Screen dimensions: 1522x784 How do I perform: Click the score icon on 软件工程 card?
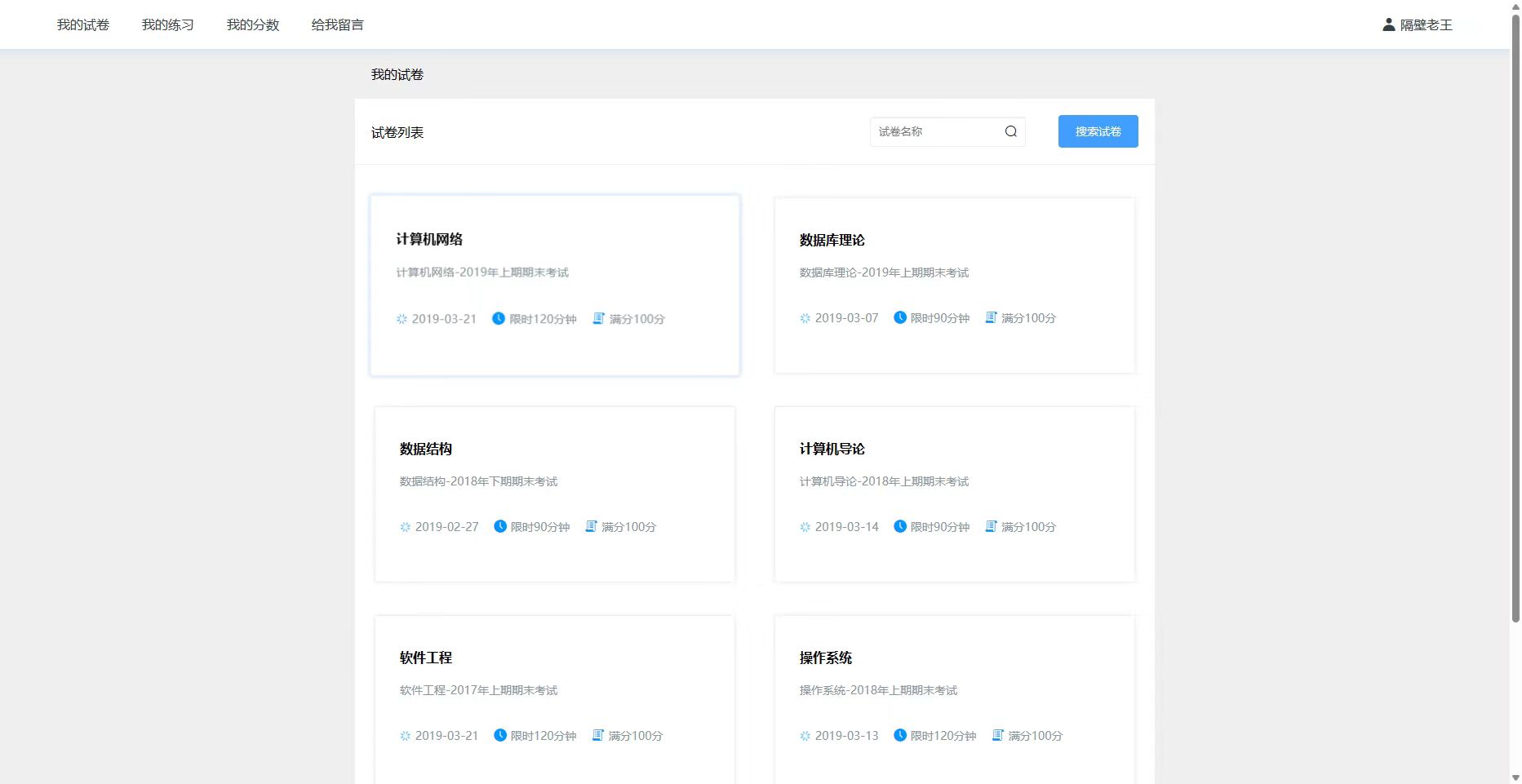[597, 735]
